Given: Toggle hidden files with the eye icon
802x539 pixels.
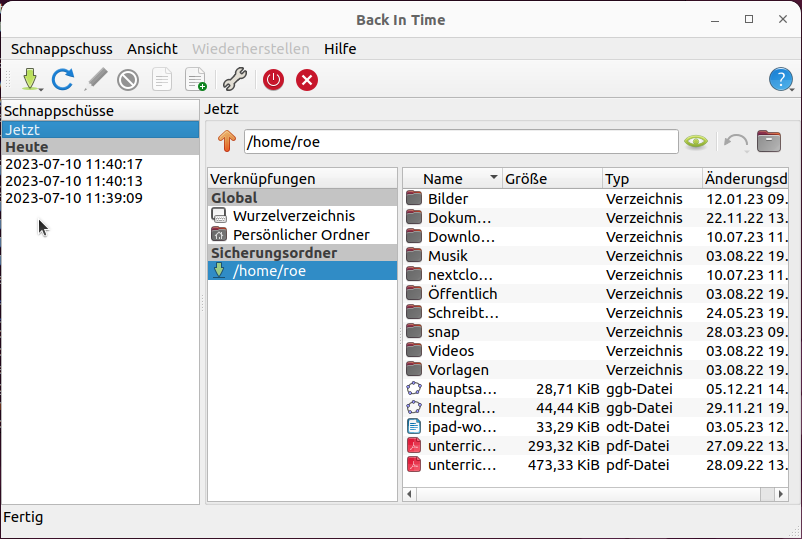Looking at the screenshot, I should click(696, 142).
